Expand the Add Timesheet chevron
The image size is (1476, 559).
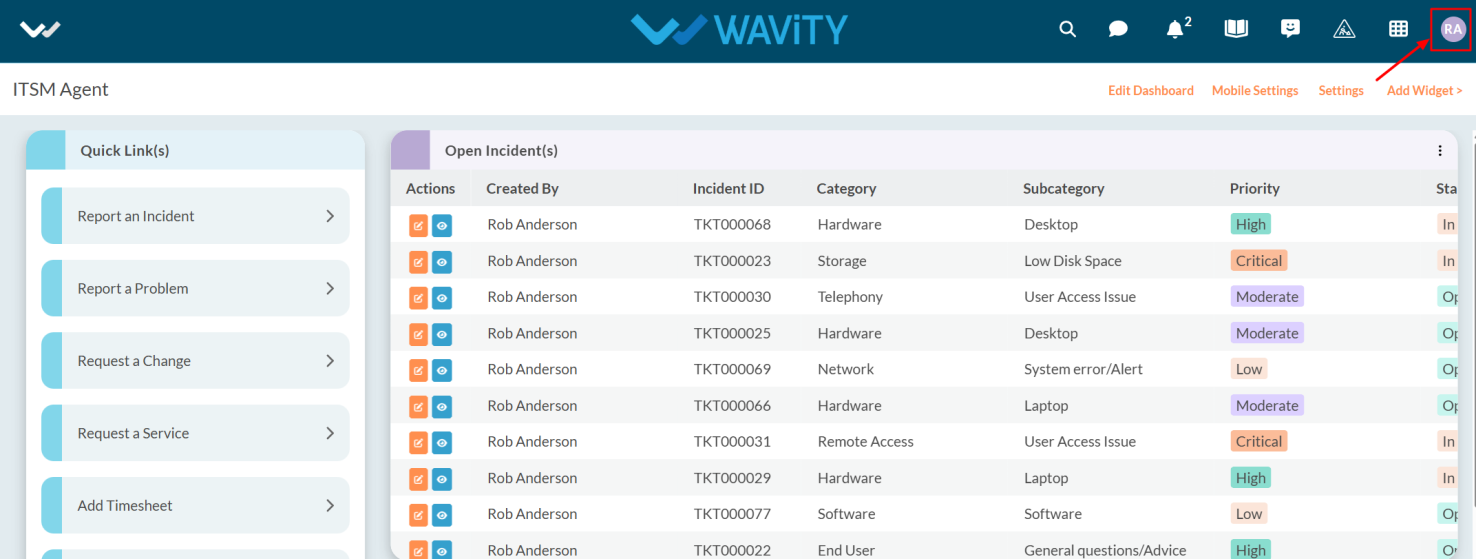[330, 506]
